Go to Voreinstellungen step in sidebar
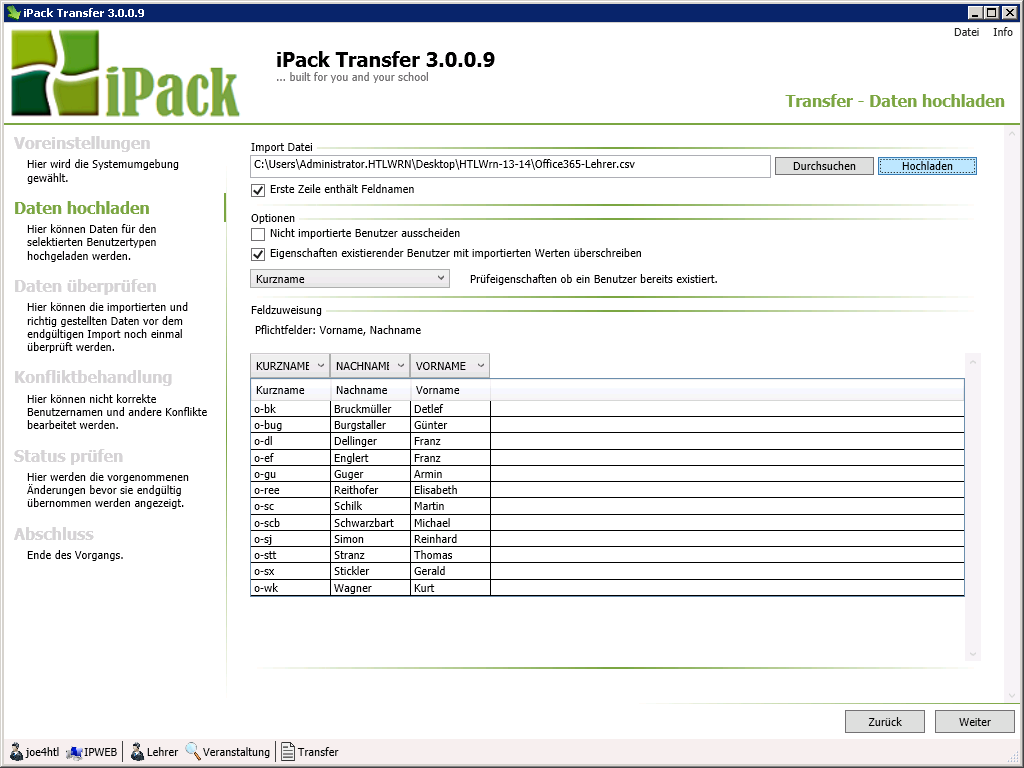This screenshot has height=768, width=1024. coord(82,143)
